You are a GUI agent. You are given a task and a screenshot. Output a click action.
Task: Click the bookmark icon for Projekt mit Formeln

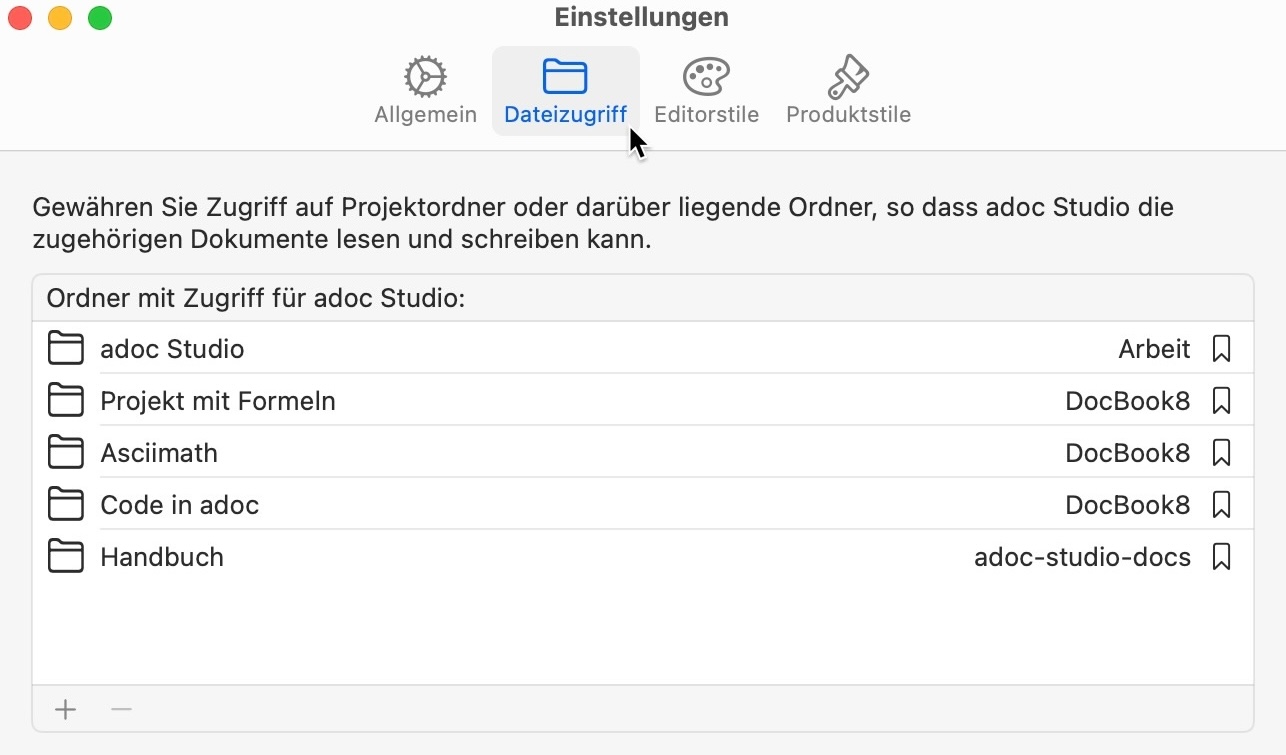pyautogui.click(x=1221, y=401)
